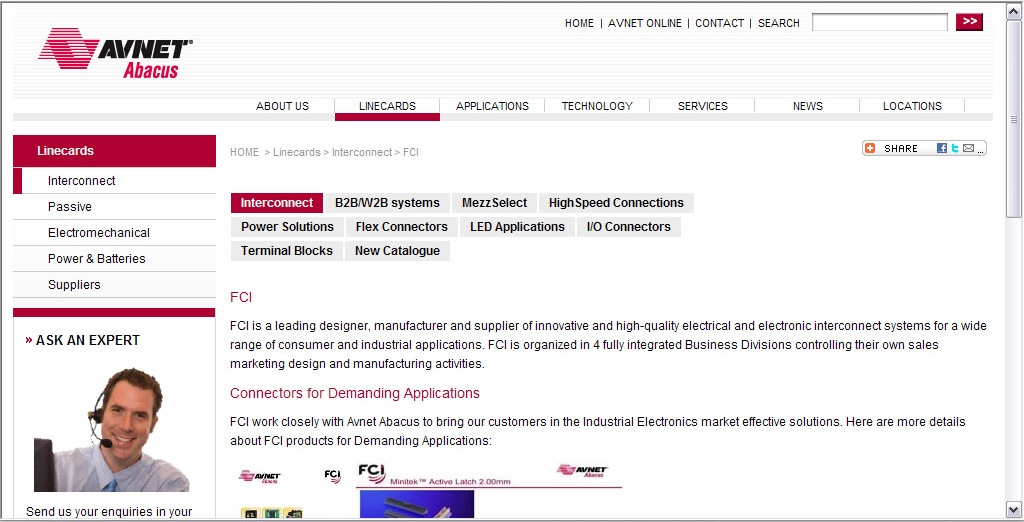Share page via Facebook icon
The width and height of the screenshot is (1024, 522).
941,148
